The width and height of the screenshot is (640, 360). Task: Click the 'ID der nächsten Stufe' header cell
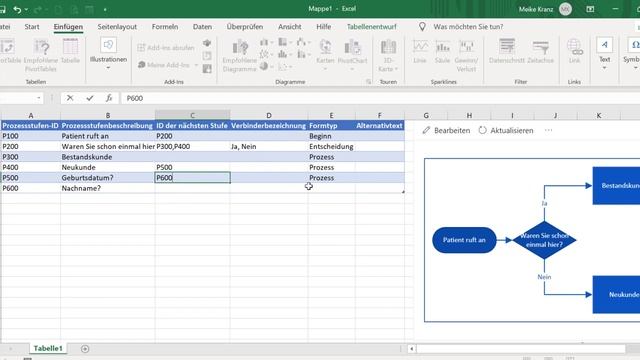pyautogui.click(x=192, y=126)
